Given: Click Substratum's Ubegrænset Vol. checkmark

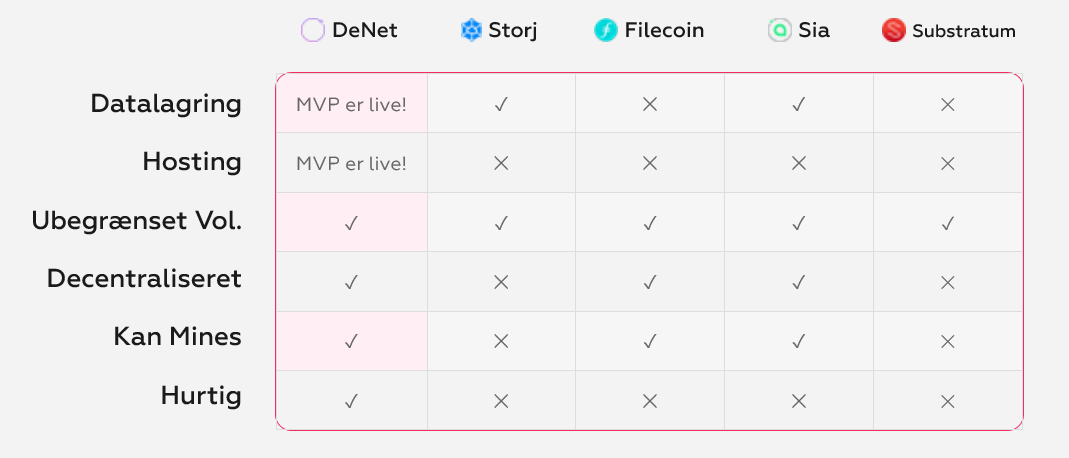Looking at the screenshot, I should click(947, 223).
